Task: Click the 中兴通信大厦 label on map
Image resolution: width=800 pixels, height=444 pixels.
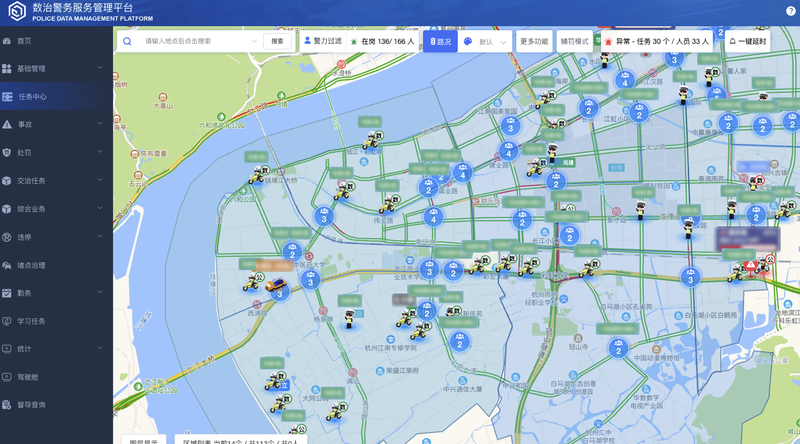Action: coord(463,389)
